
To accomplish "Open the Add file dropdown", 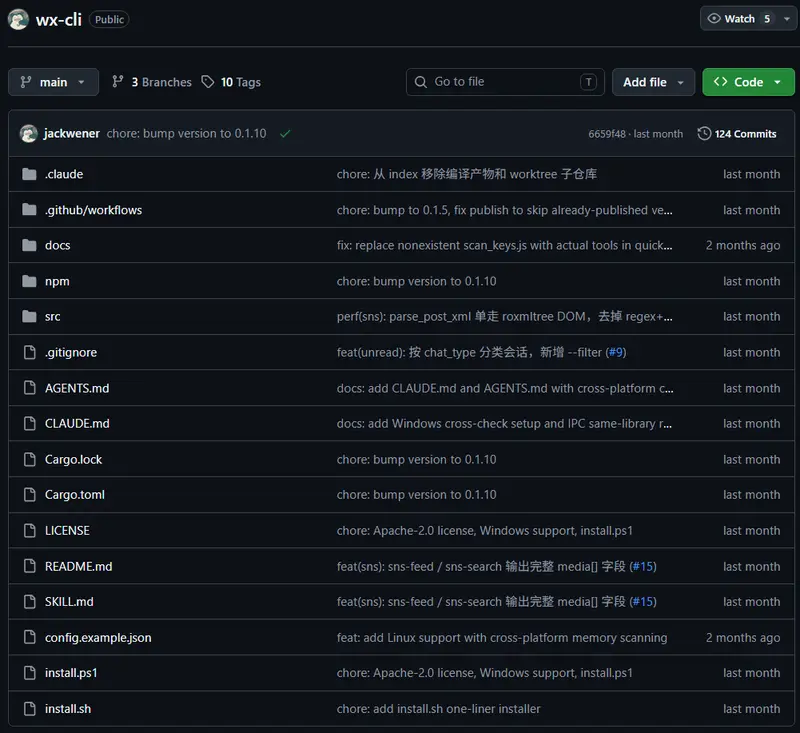I will [x=653, y=82].
